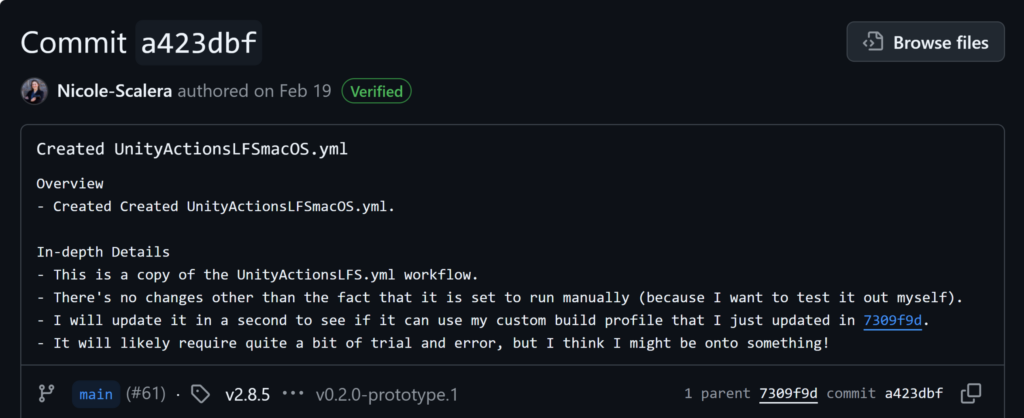Open pull request #61
The image size is (1024, 418).
pyautogui.click(x=145, y=394)
